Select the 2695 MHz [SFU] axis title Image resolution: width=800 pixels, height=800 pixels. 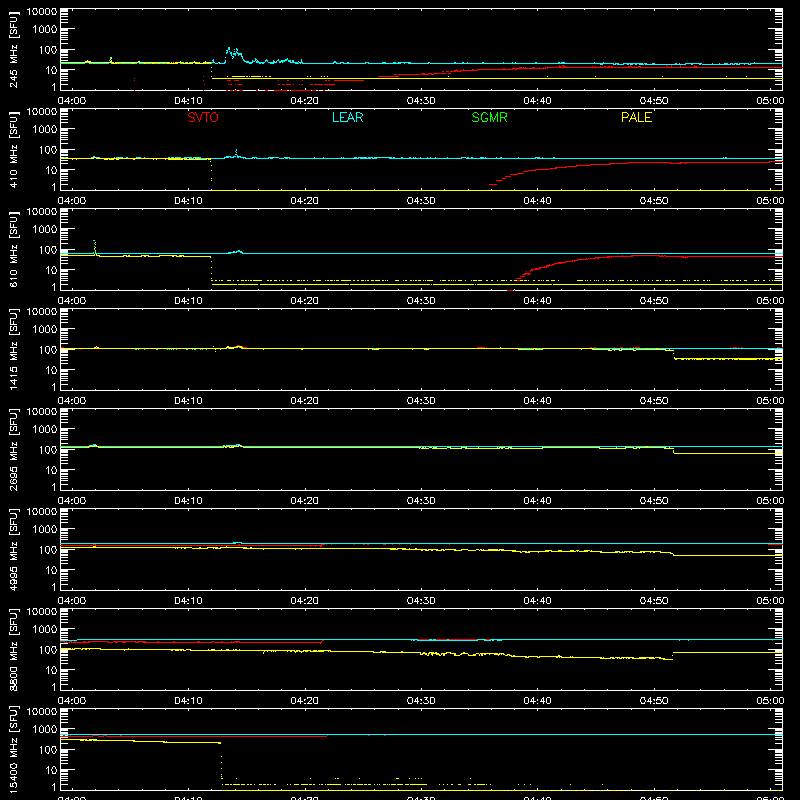pos(13,449)
